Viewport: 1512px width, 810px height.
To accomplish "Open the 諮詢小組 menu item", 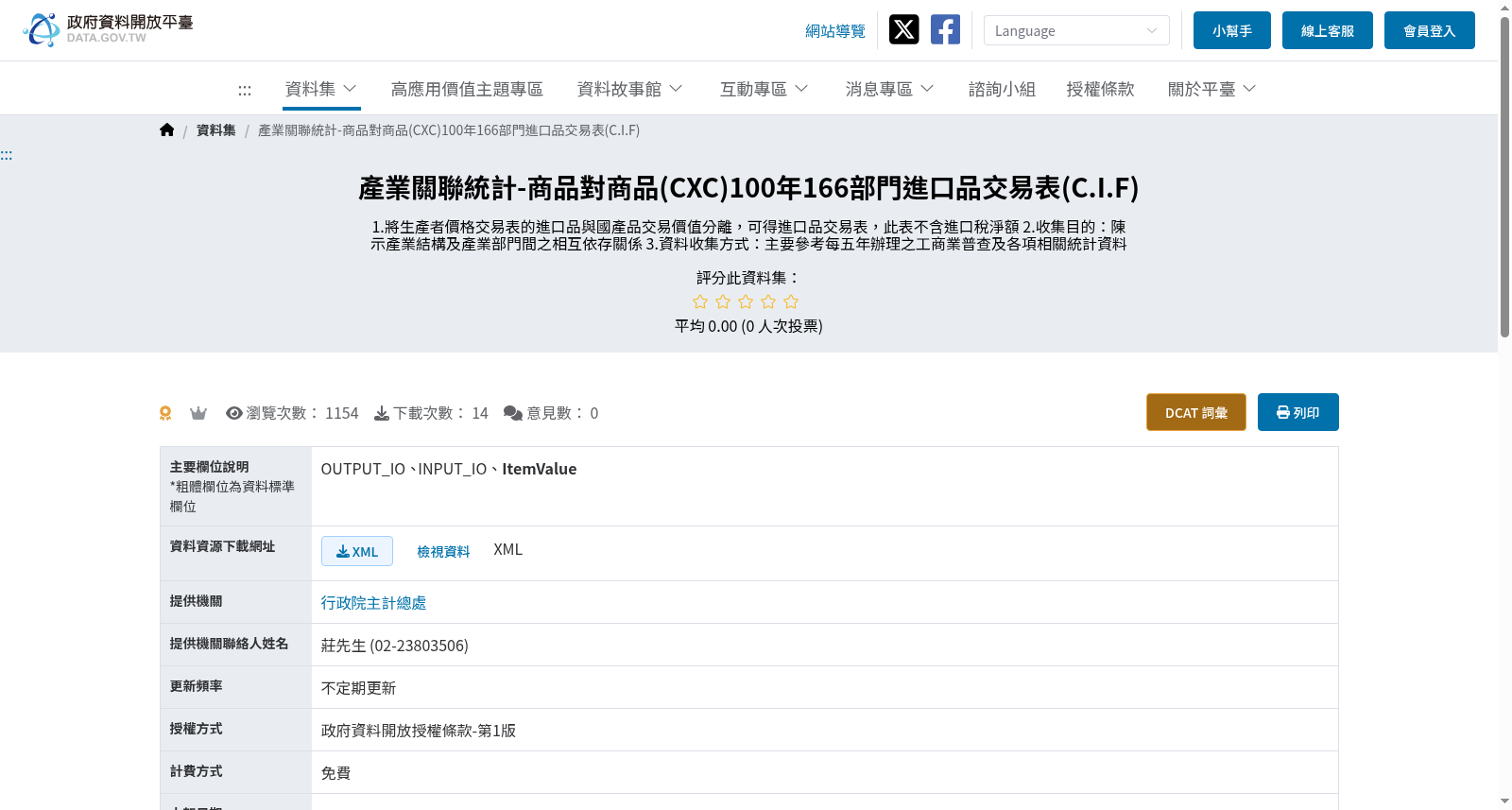I will click(x=1002, y=89).
